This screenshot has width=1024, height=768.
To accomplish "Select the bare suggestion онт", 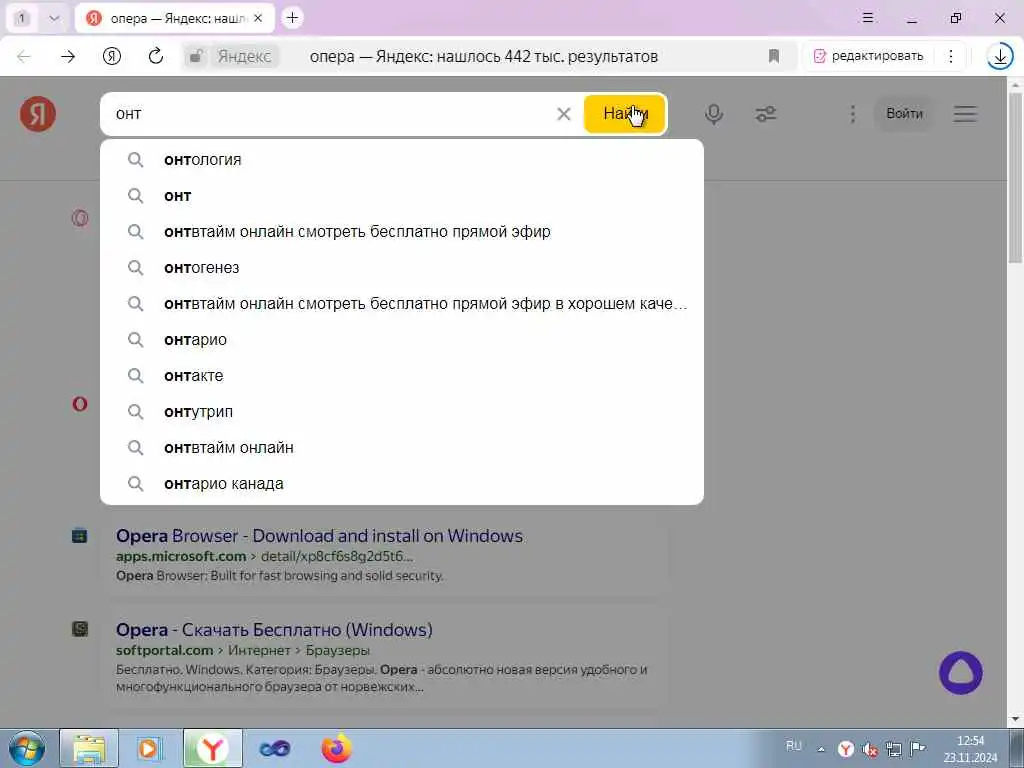I will point(402,196).
